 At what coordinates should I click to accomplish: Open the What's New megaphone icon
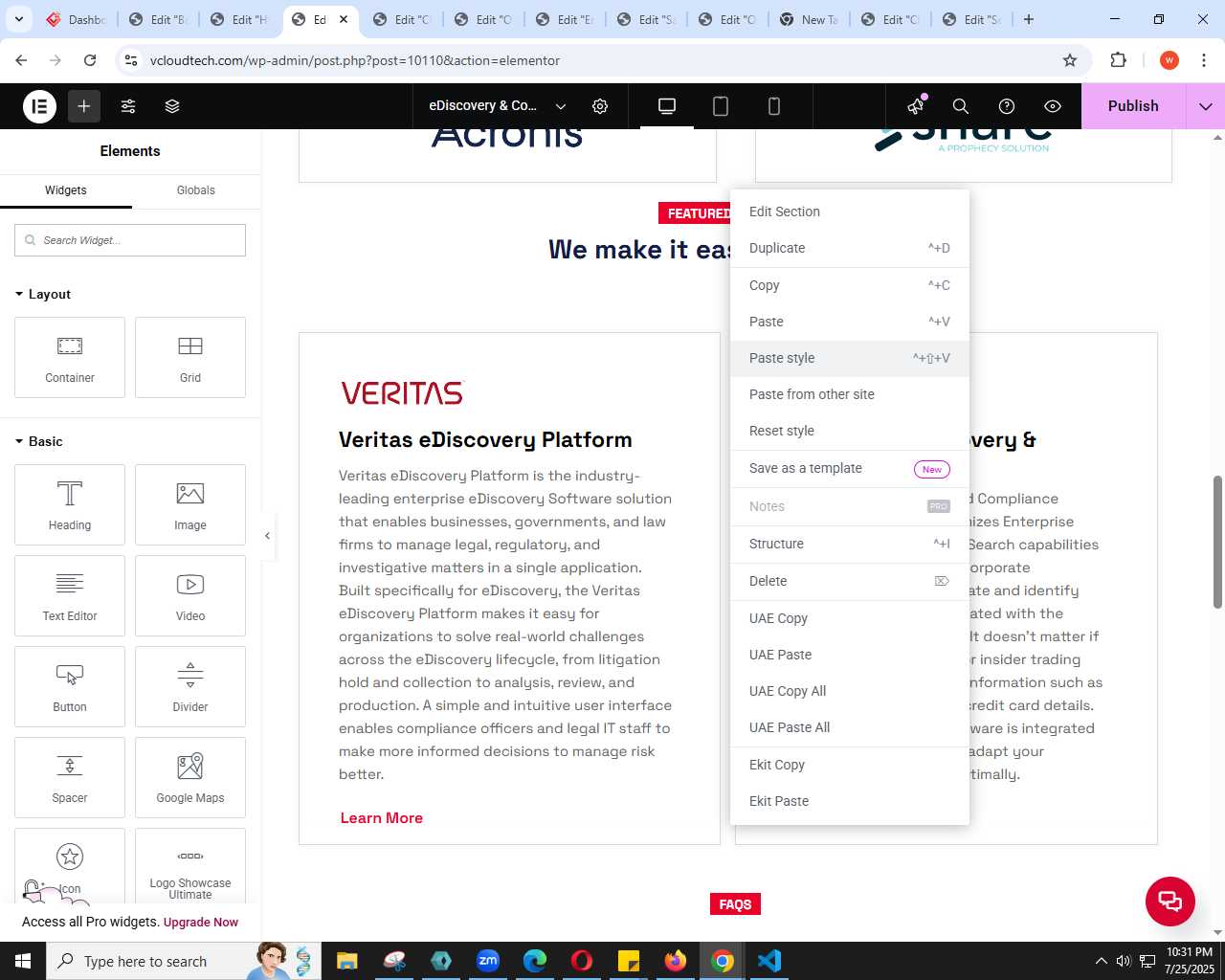[916, 106]
